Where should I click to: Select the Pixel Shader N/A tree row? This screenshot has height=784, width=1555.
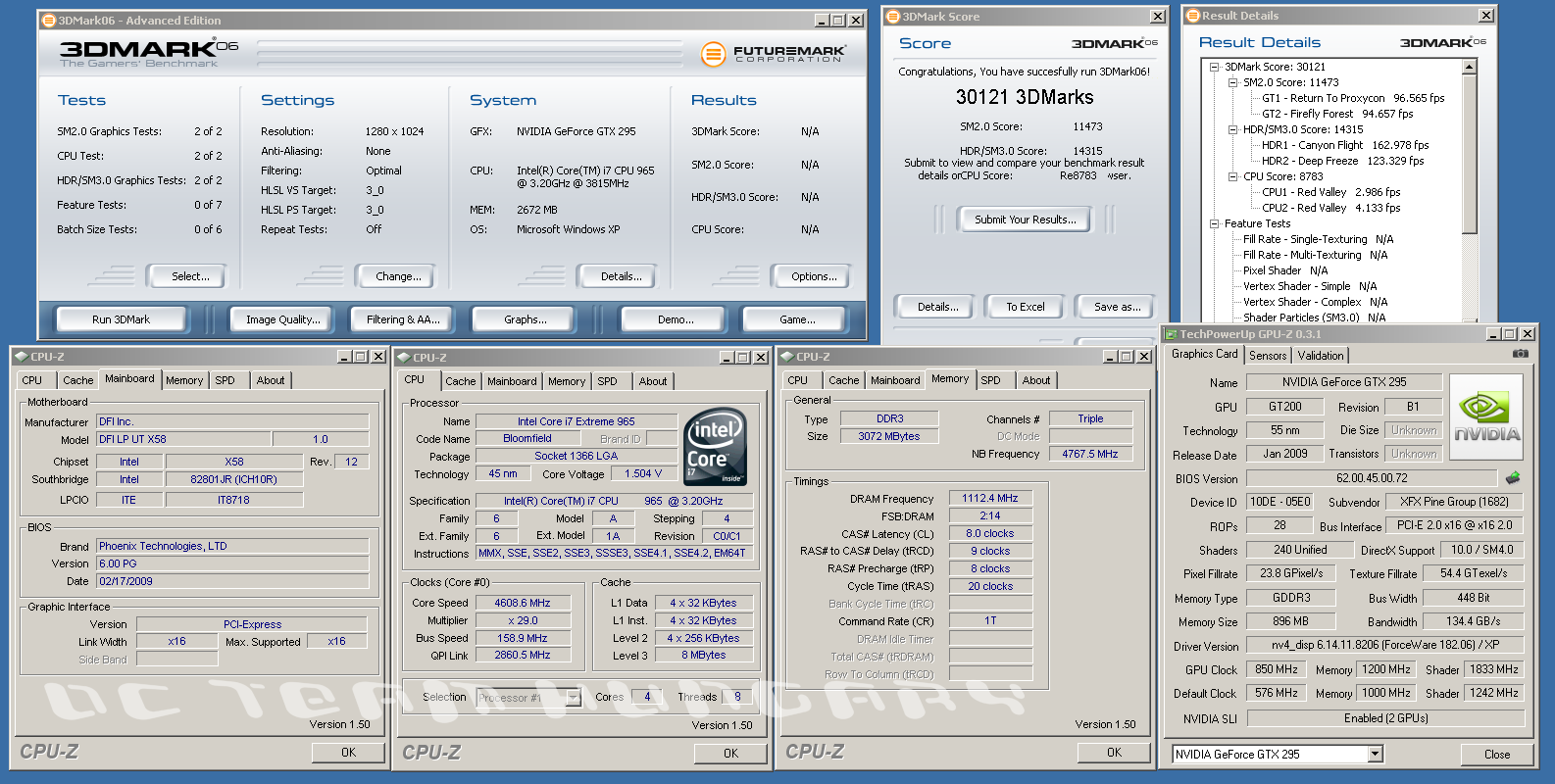click(1285, 270)
